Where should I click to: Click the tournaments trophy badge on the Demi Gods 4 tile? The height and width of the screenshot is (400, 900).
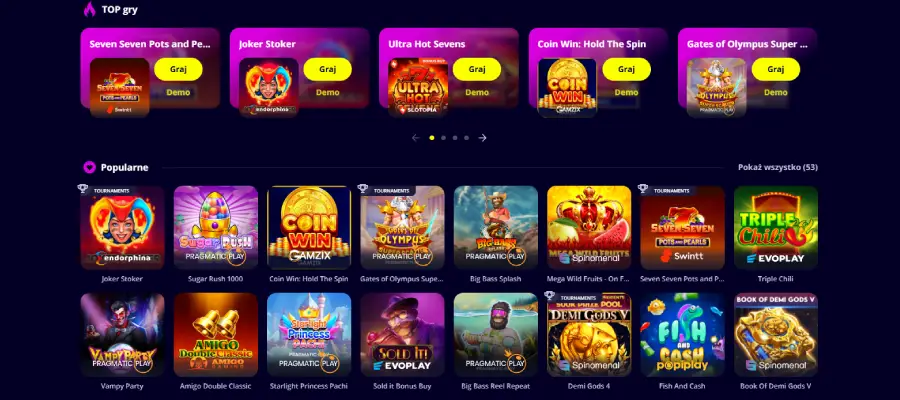click(x=550, y=296)
